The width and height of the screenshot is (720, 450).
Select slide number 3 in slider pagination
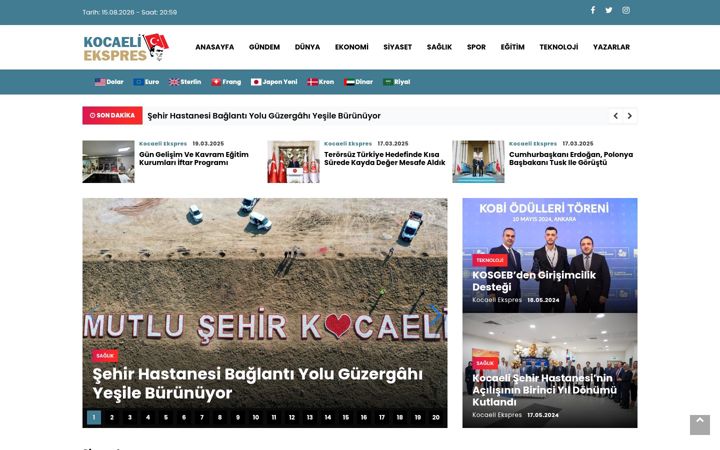(129, 417)
